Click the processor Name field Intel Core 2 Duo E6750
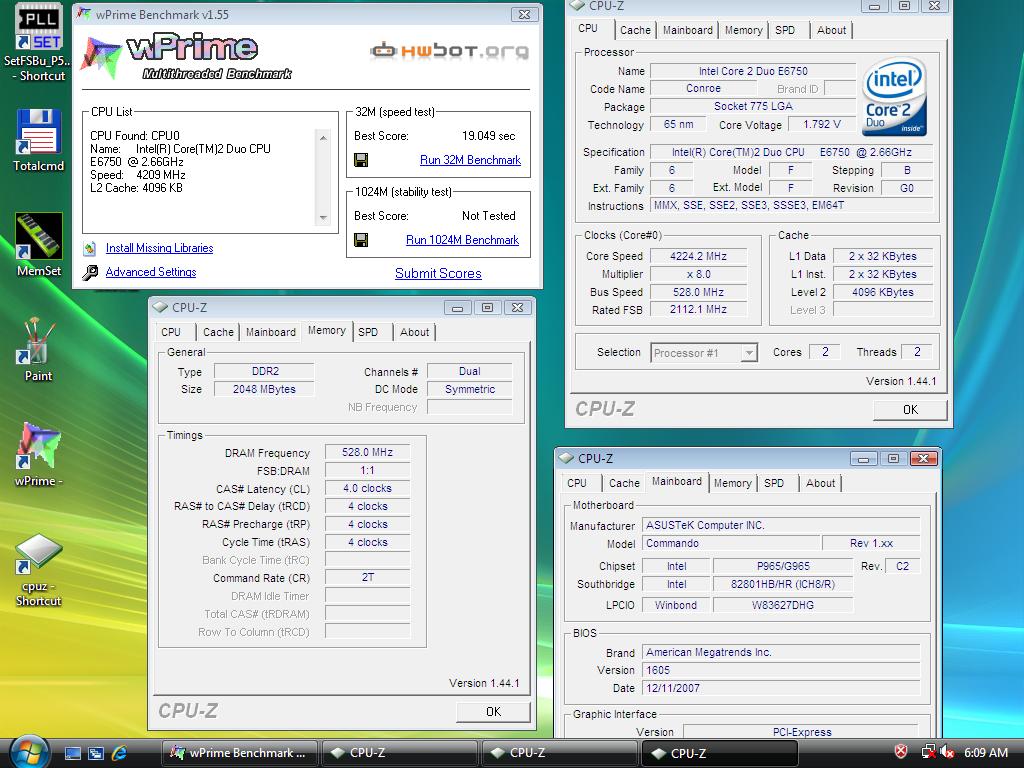1024x768 pixels. pyautogui.click(x=753, y=71)
